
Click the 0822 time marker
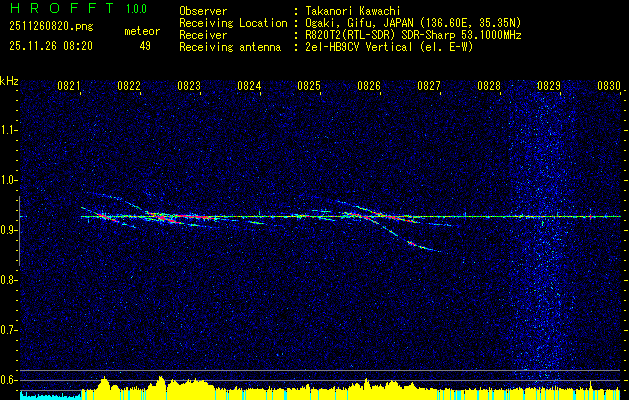(129, 85)
